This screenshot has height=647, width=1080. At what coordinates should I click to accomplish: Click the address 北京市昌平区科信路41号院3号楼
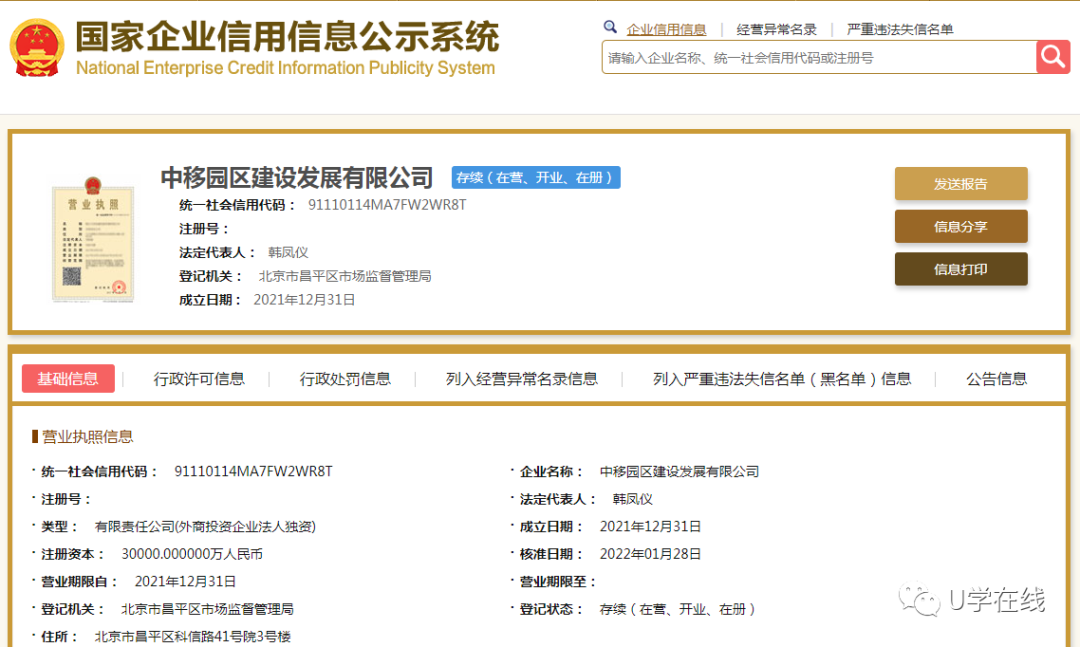point(192,637)
